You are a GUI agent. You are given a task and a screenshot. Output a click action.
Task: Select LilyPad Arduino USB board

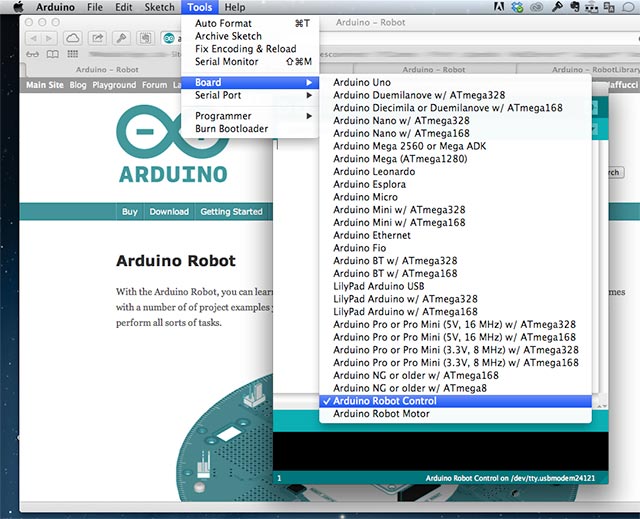[456, 286]
